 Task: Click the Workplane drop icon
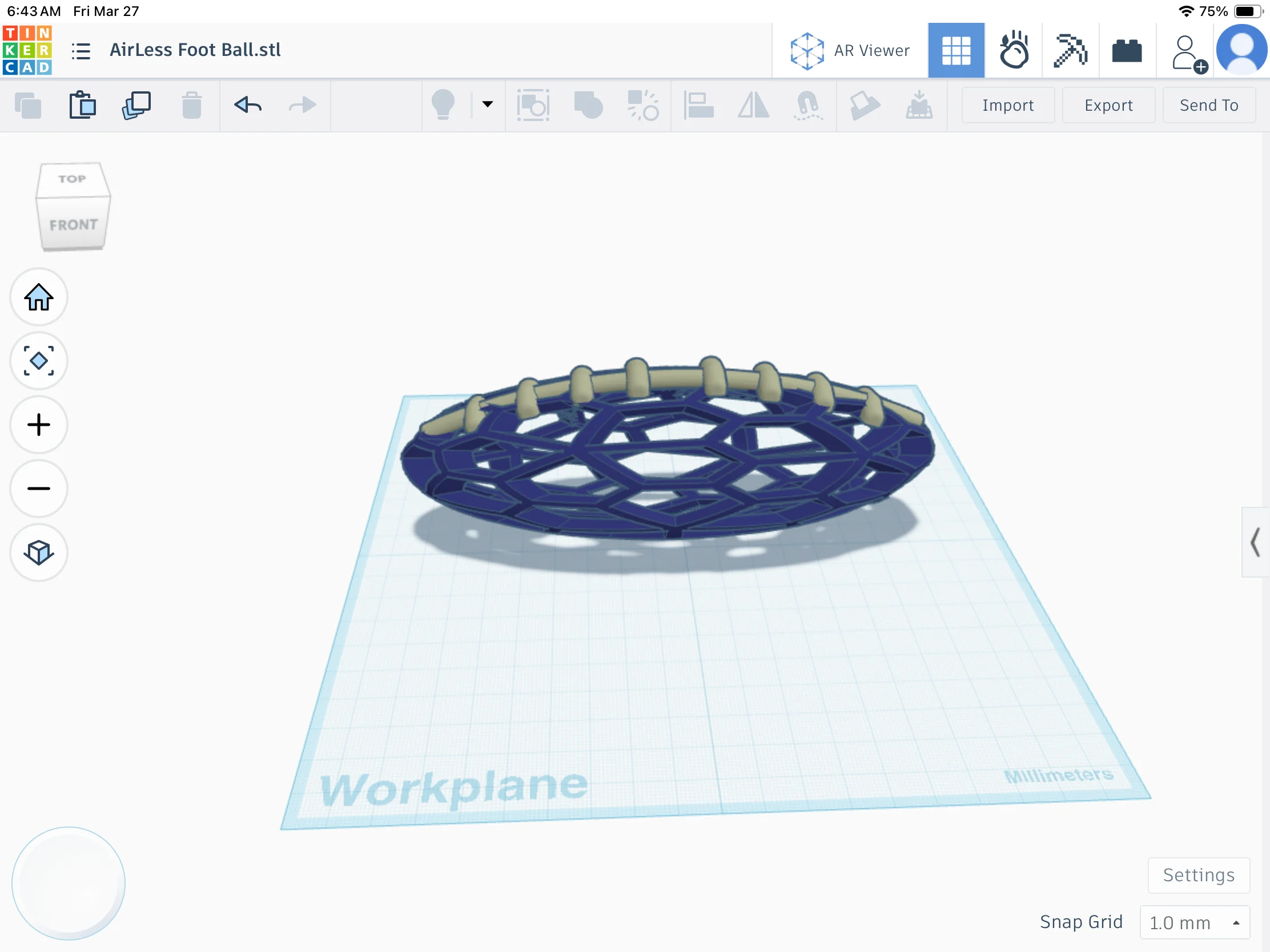[919, 104]
